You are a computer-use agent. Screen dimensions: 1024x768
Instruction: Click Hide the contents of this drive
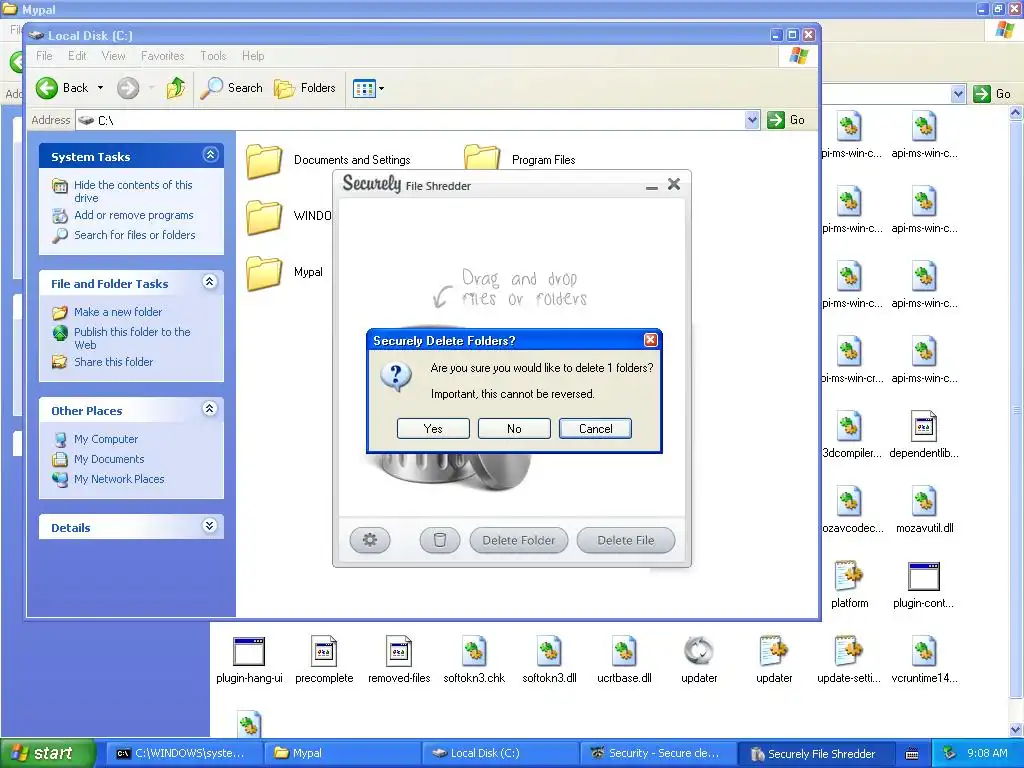pos(133,191)
